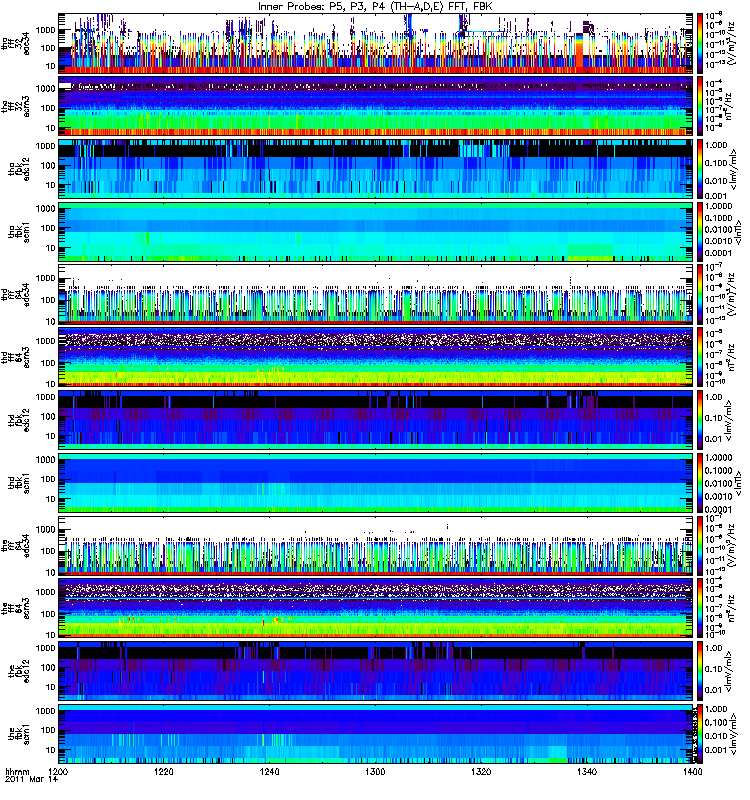The height and width of the screenshot is (800, 750).
Task: Click the '1240' time axis label
Action: tap(269, 771)
